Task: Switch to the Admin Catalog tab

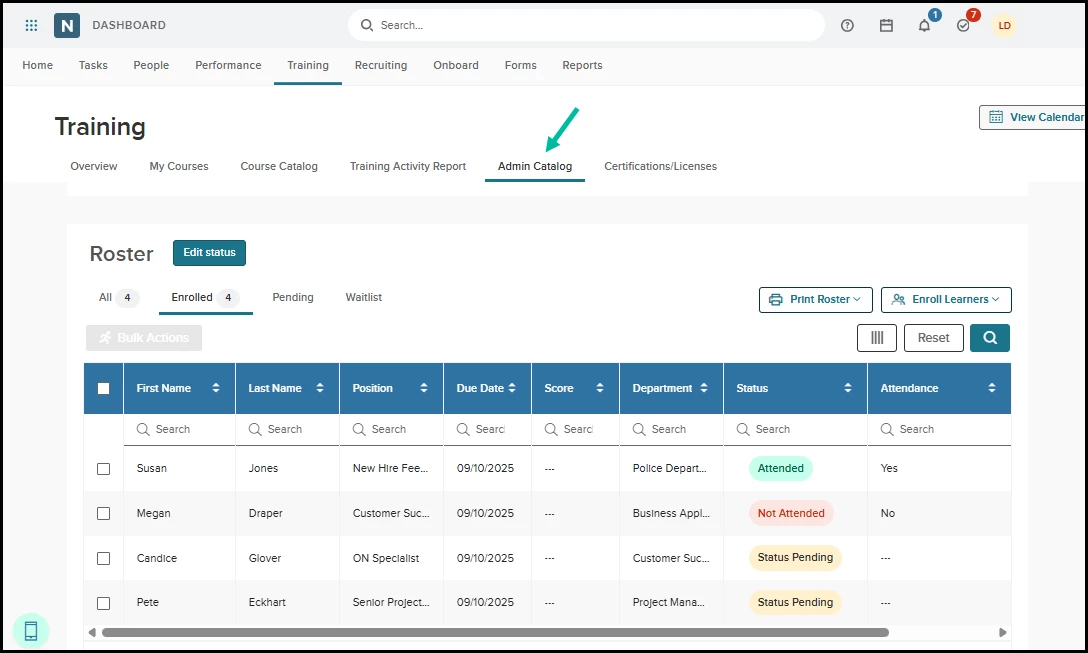Action: coord(535,167)
